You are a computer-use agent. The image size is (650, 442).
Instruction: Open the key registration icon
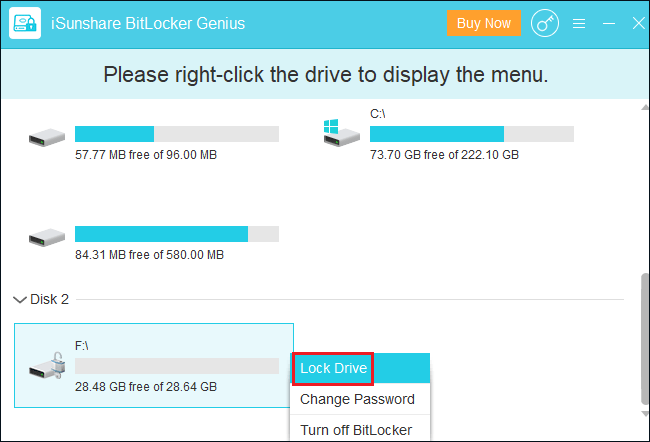(x=545, y=23)
